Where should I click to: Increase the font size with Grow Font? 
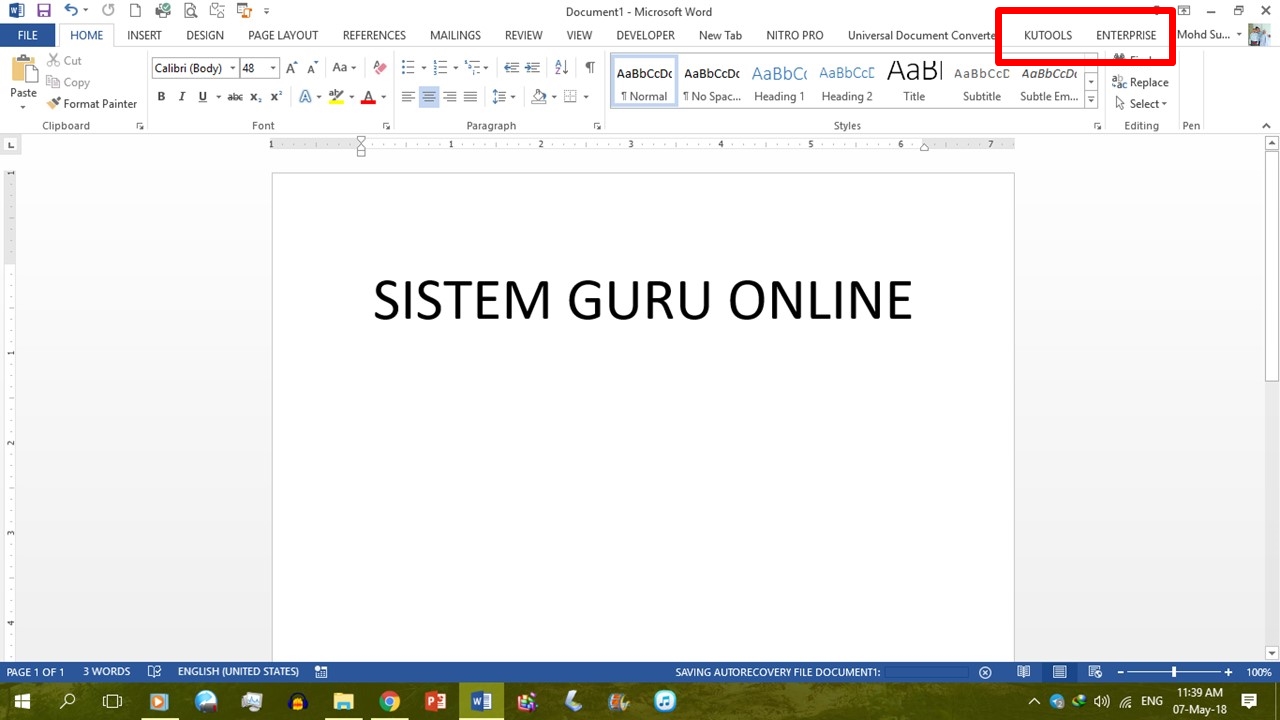pyautogui.click(x=291, y=68)
